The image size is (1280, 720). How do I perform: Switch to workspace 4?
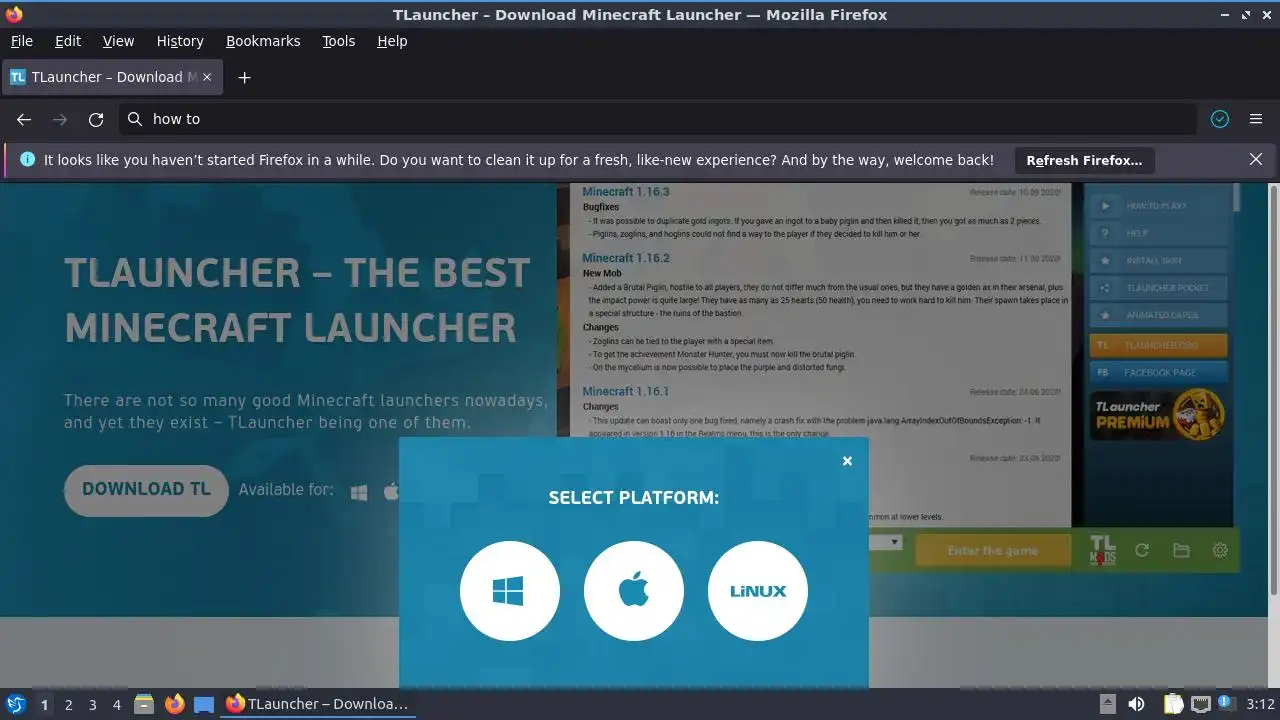116,705
